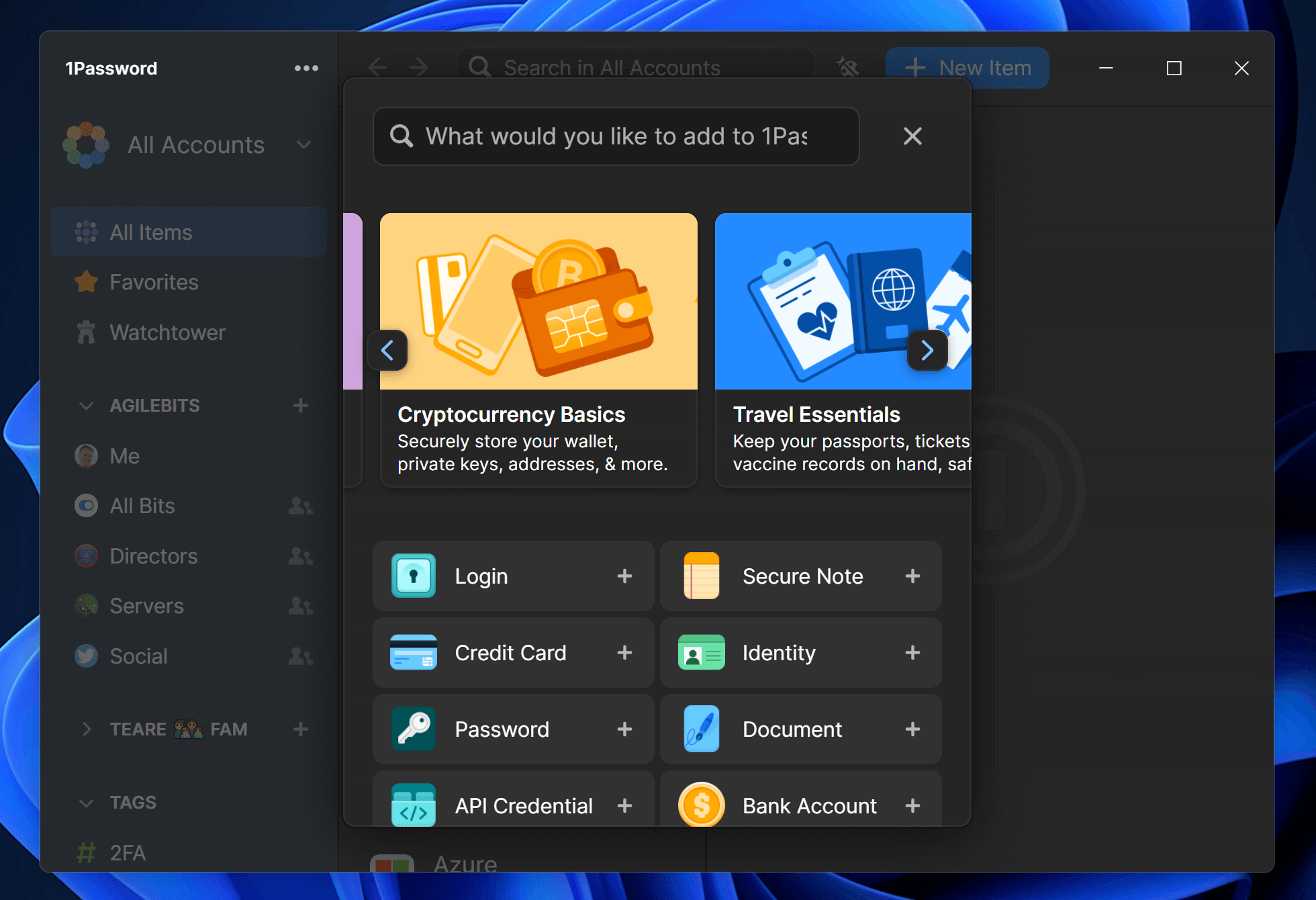Image resolution: width=1316 pixels, height=900 pixels.
Task: Create a new Password item
Action: coord(514,729)
